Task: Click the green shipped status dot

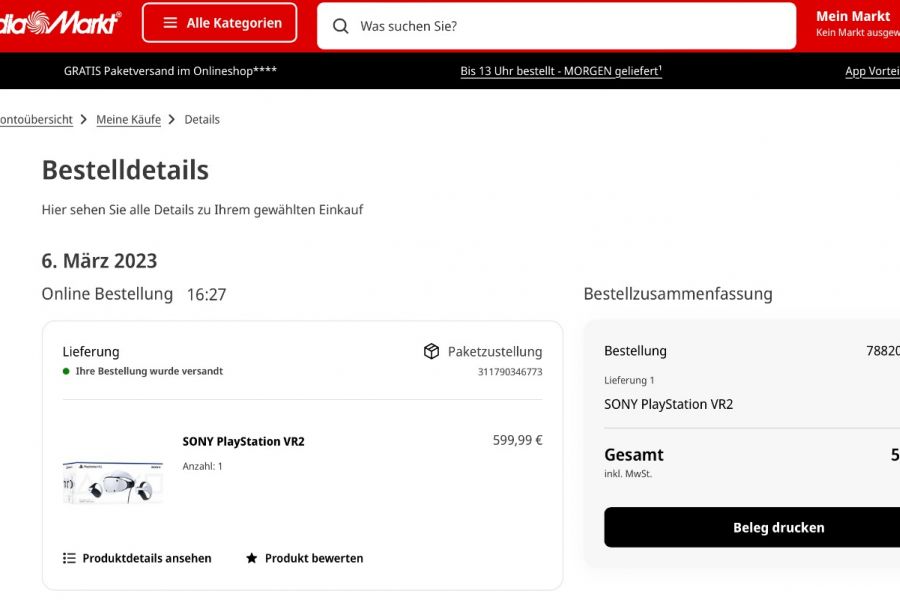Action: tap(66, 371)
